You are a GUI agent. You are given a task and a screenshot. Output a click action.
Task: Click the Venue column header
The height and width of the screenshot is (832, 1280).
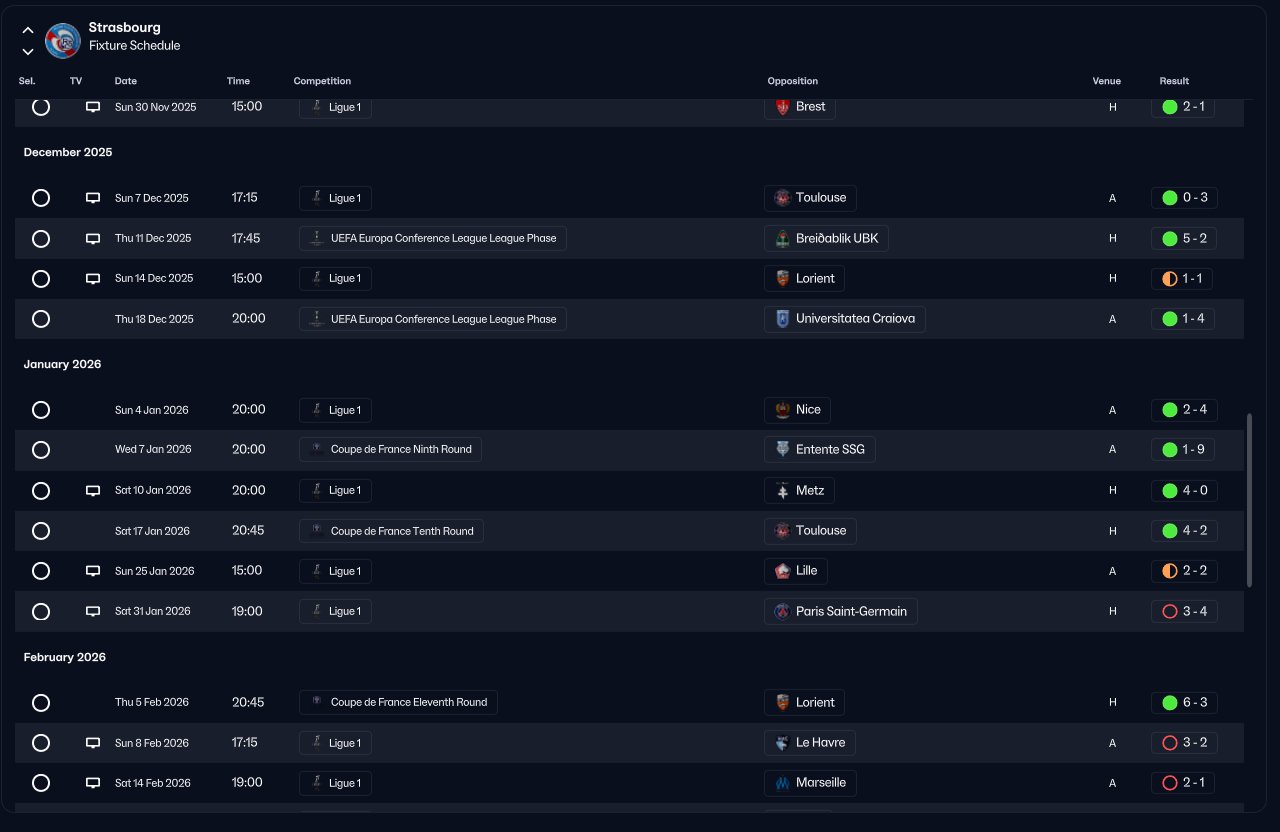1107,81
